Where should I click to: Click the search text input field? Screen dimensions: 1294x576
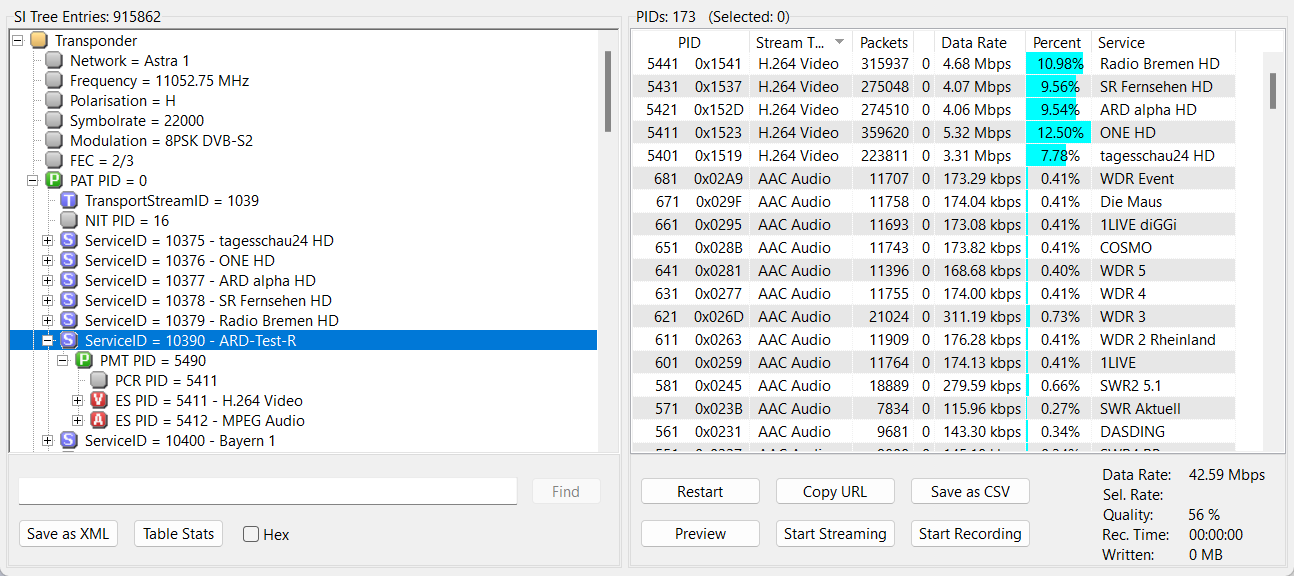pos(268,492)
